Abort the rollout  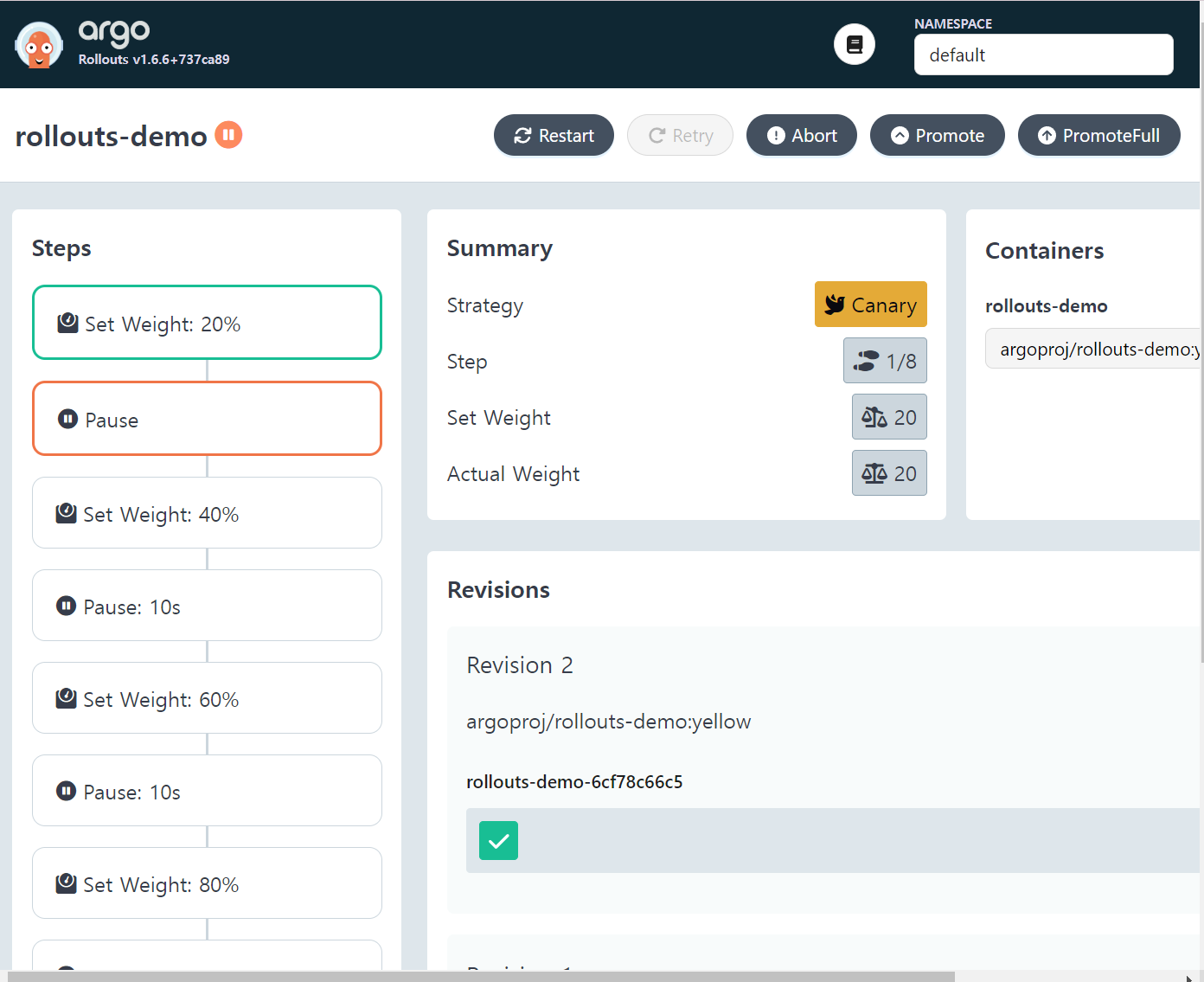(x=802, y=136)
